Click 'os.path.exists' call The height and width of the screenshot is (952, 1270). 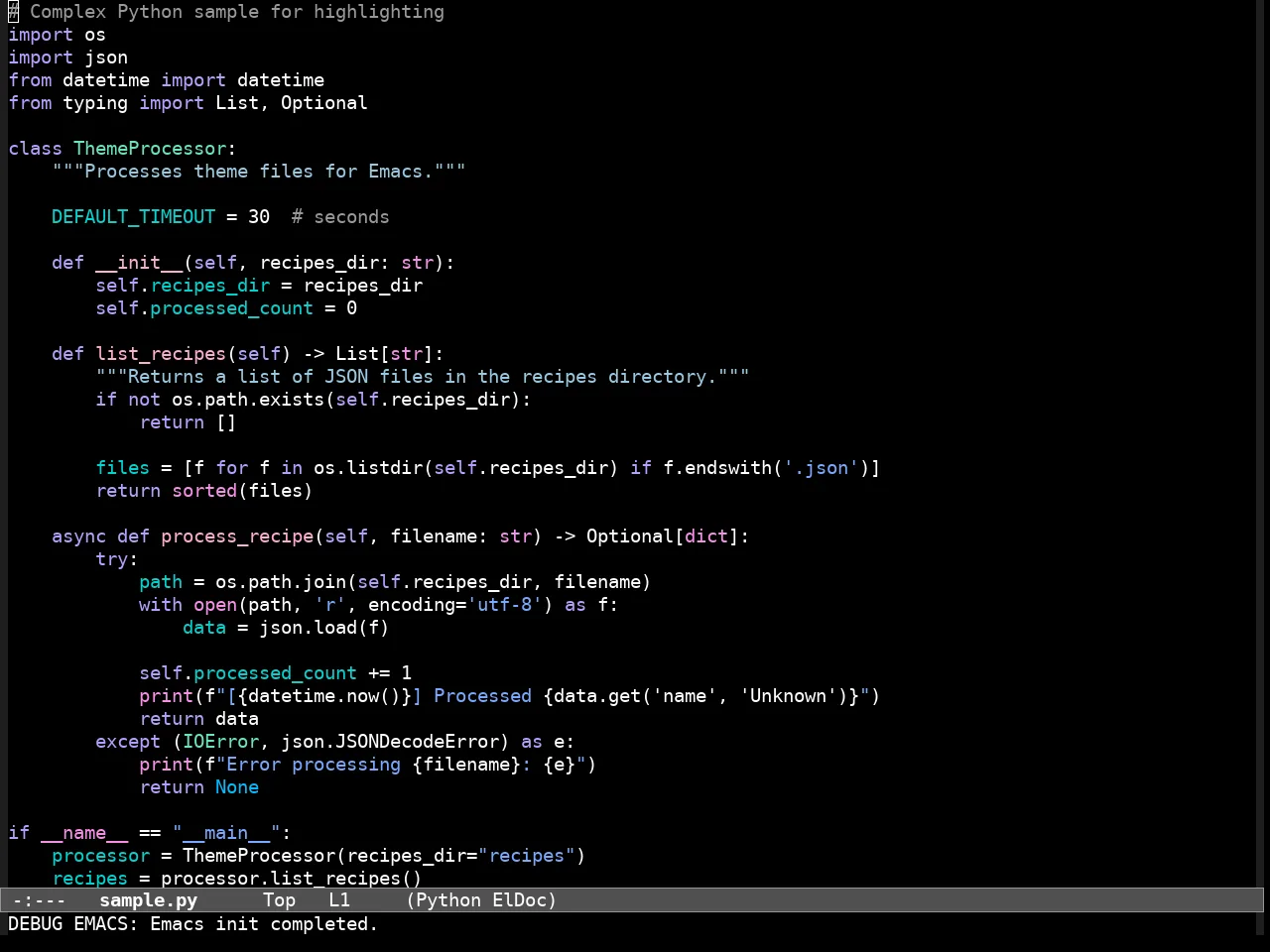coord(248,400)
